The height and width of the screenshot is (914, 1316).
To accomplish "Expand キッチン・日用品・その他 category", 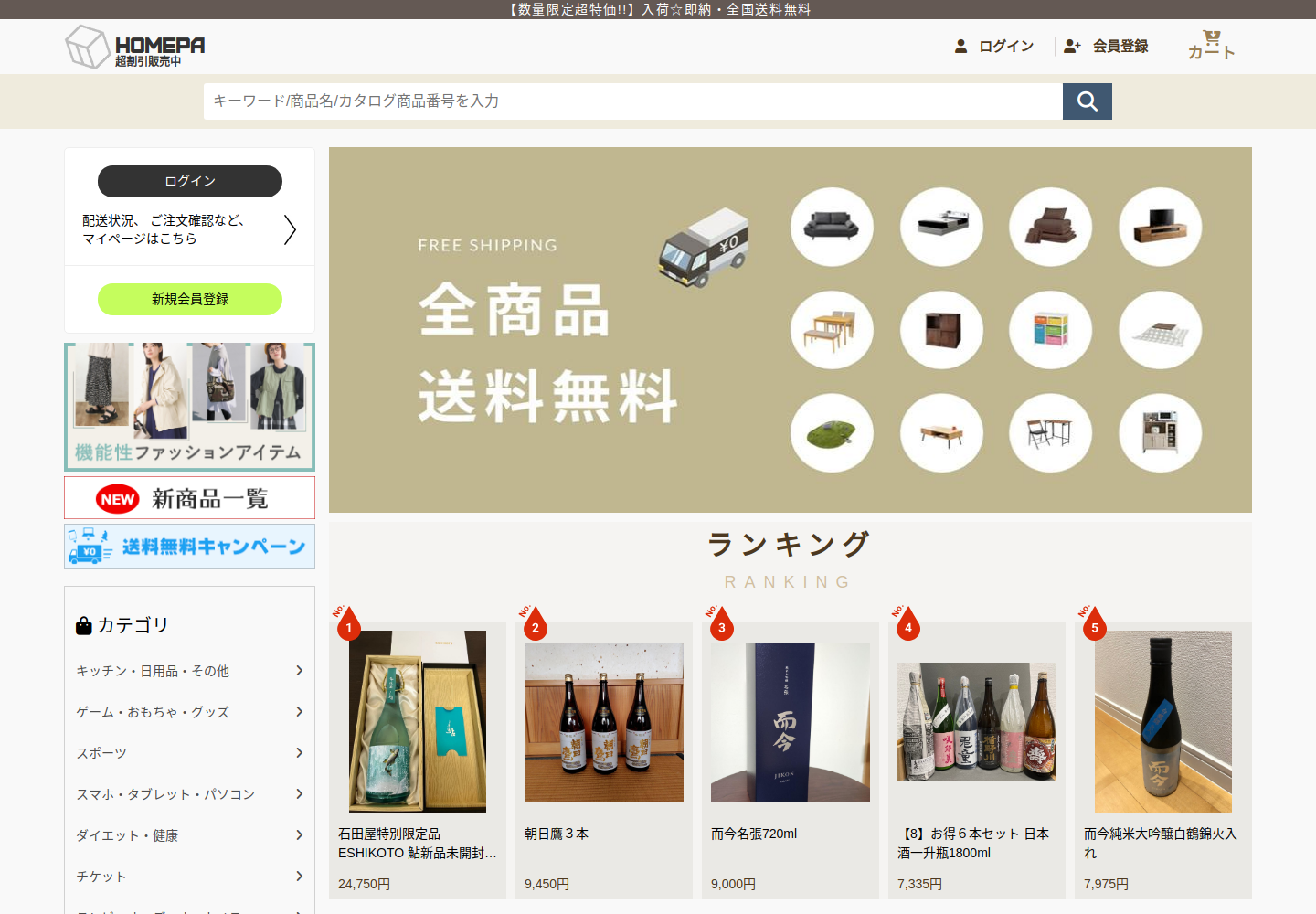I will (x=190, y=671).
